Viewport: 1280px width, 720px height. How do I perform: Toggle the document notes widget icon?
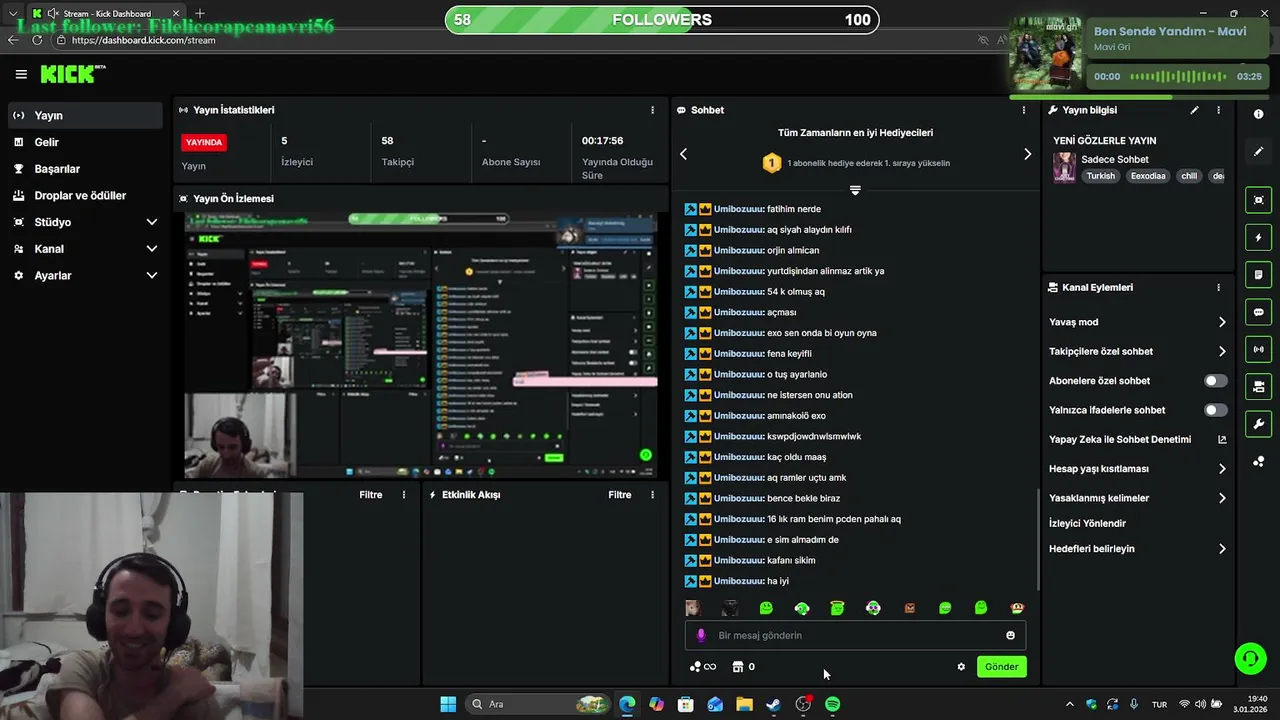click(x=1258, y=275)
